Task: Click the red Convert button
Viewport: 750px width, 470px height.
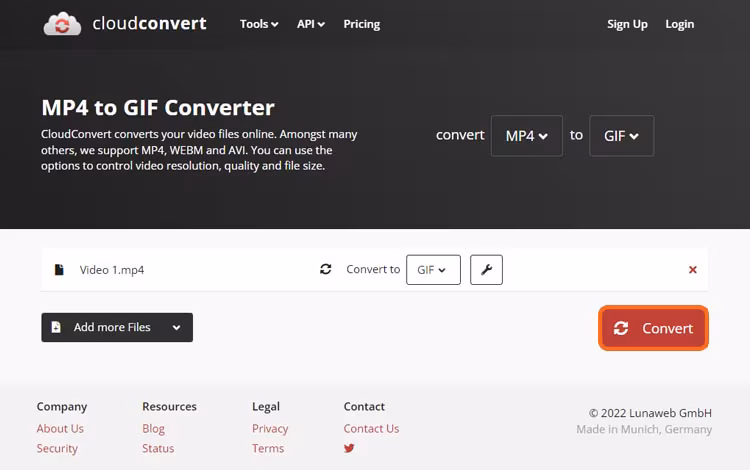Action: point(653,328)
